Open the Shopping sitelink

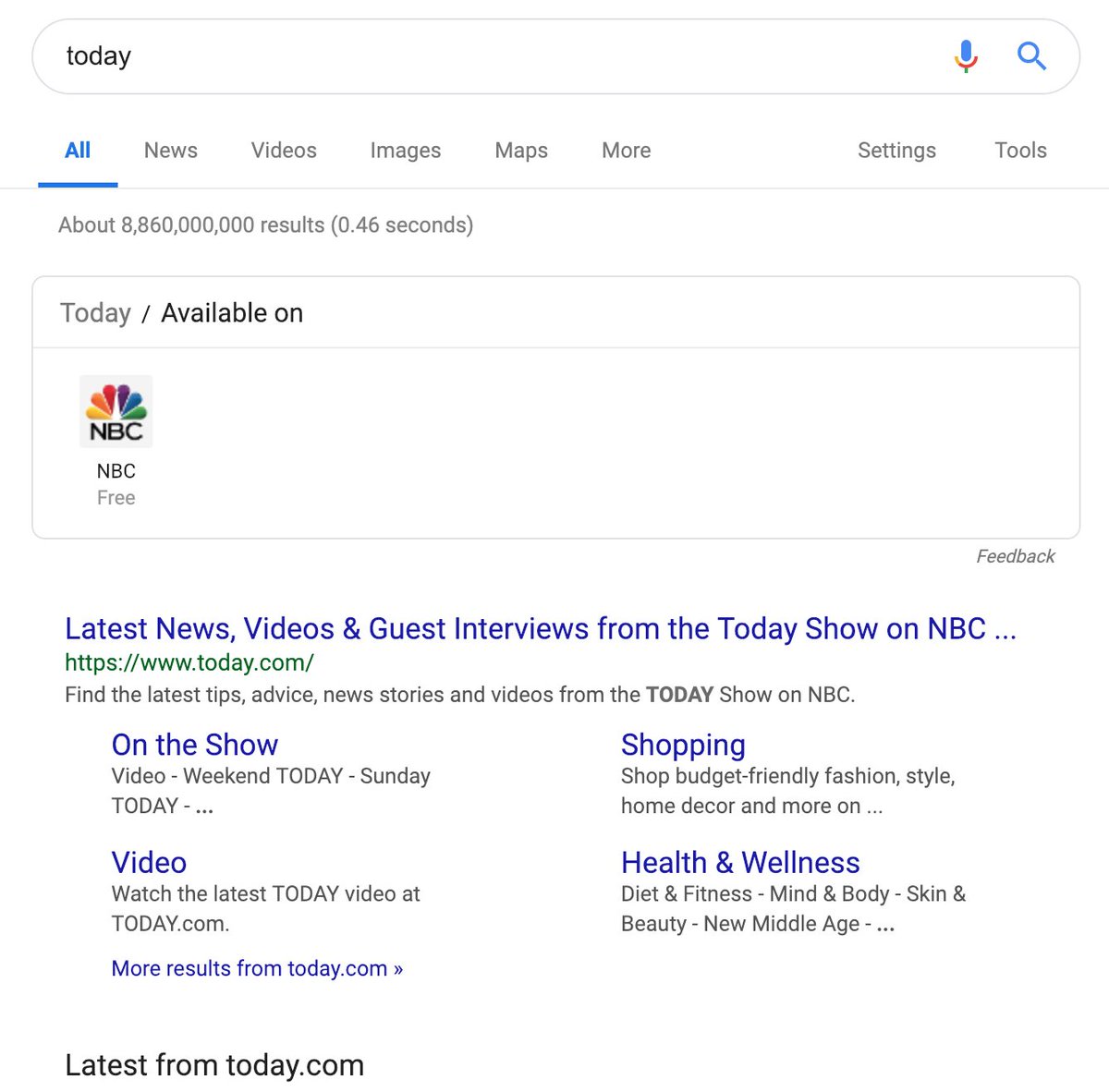click(x=683, y=745)
